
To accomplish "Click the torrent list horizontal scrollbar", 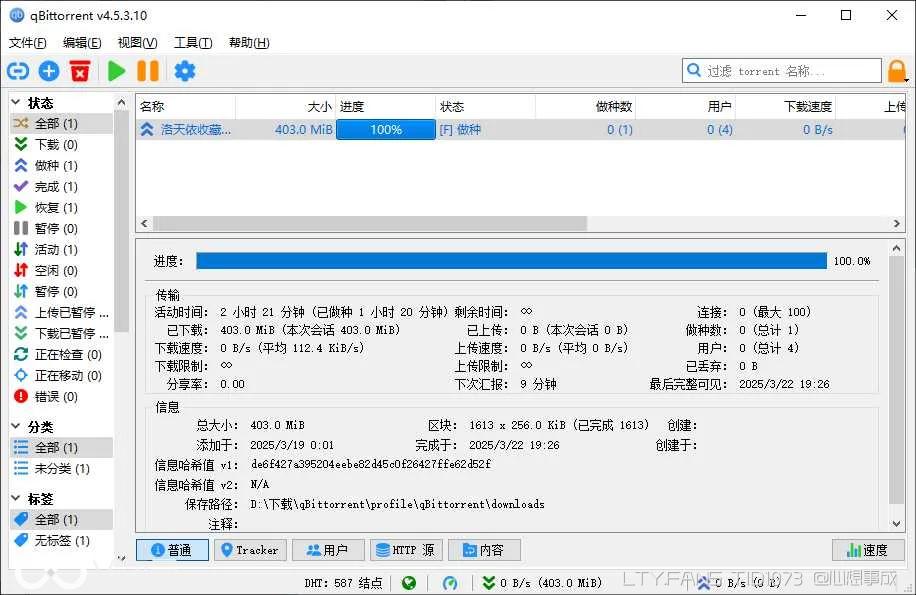I will (x=370, y=224).
